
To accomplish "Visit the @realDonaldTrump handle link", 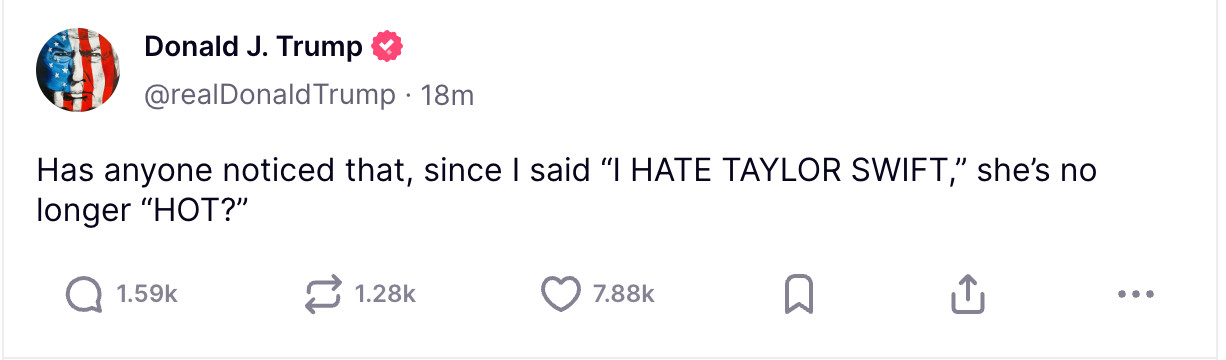I will tap(270, 95).
